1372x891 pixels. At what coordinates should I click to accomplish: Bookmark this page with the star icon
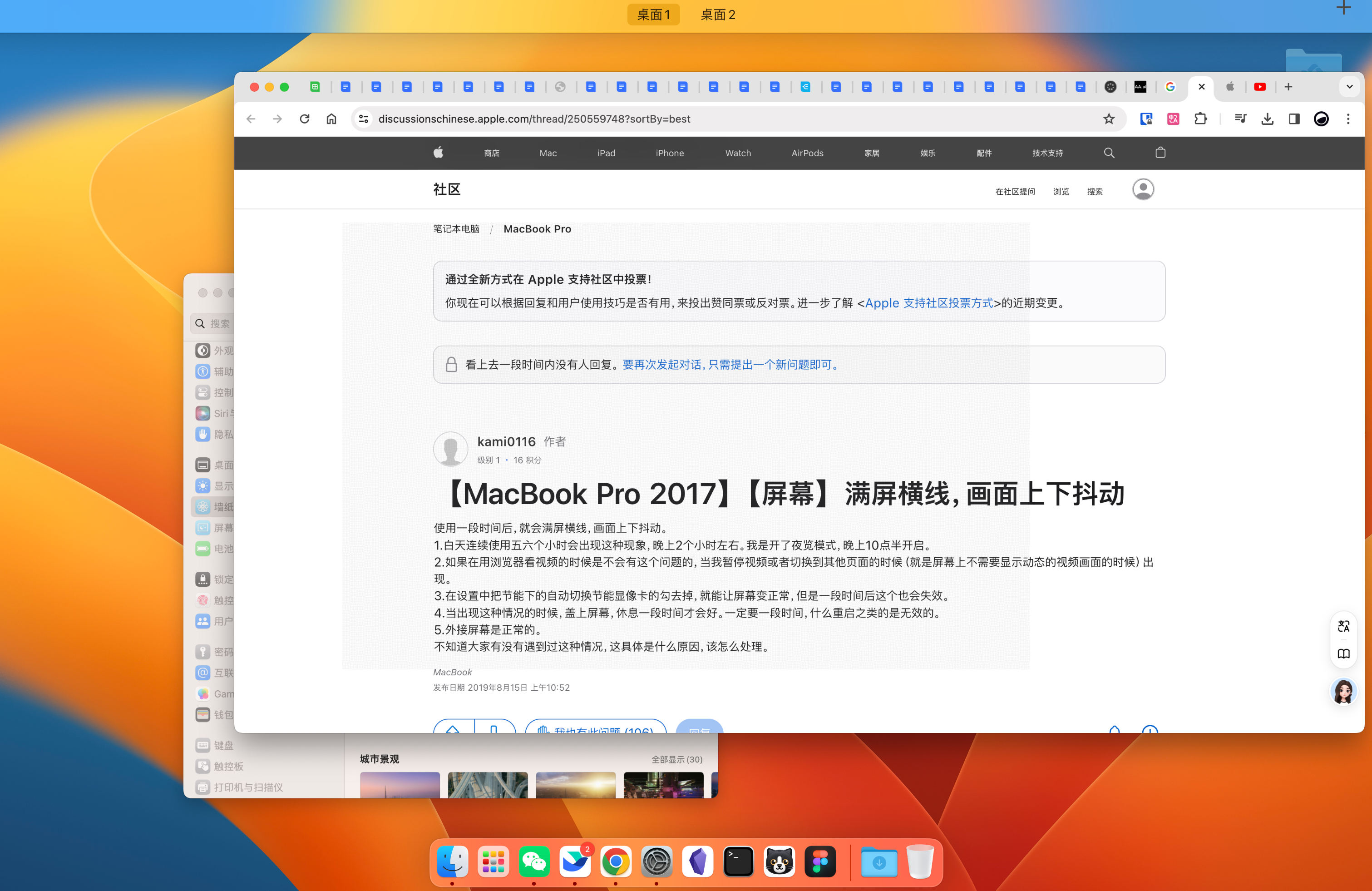(1109, 119)
